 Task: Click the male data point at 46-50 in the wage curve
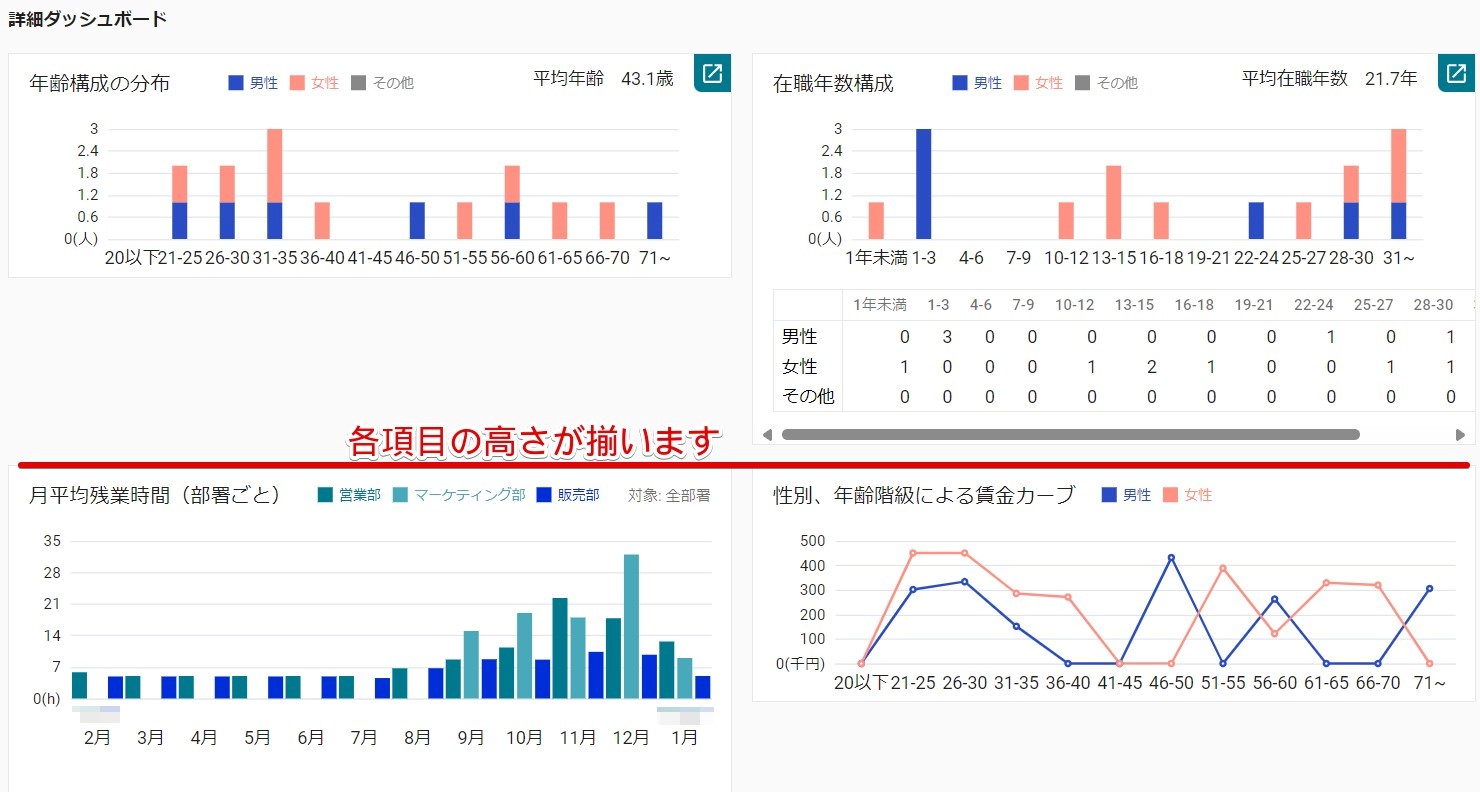pyautogui.click(x=1171, y=557)
